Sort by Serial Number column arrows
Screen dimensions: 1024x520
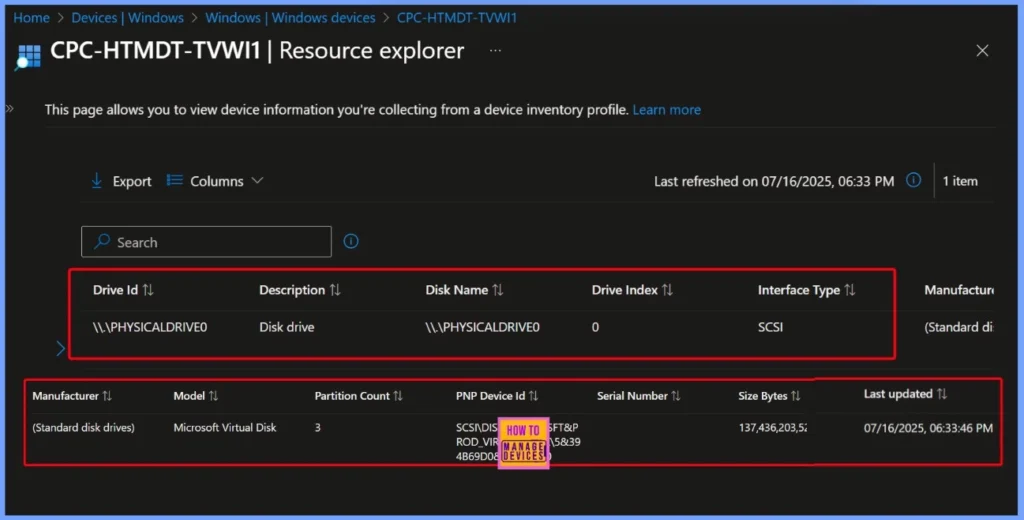[x=676, y=396]
